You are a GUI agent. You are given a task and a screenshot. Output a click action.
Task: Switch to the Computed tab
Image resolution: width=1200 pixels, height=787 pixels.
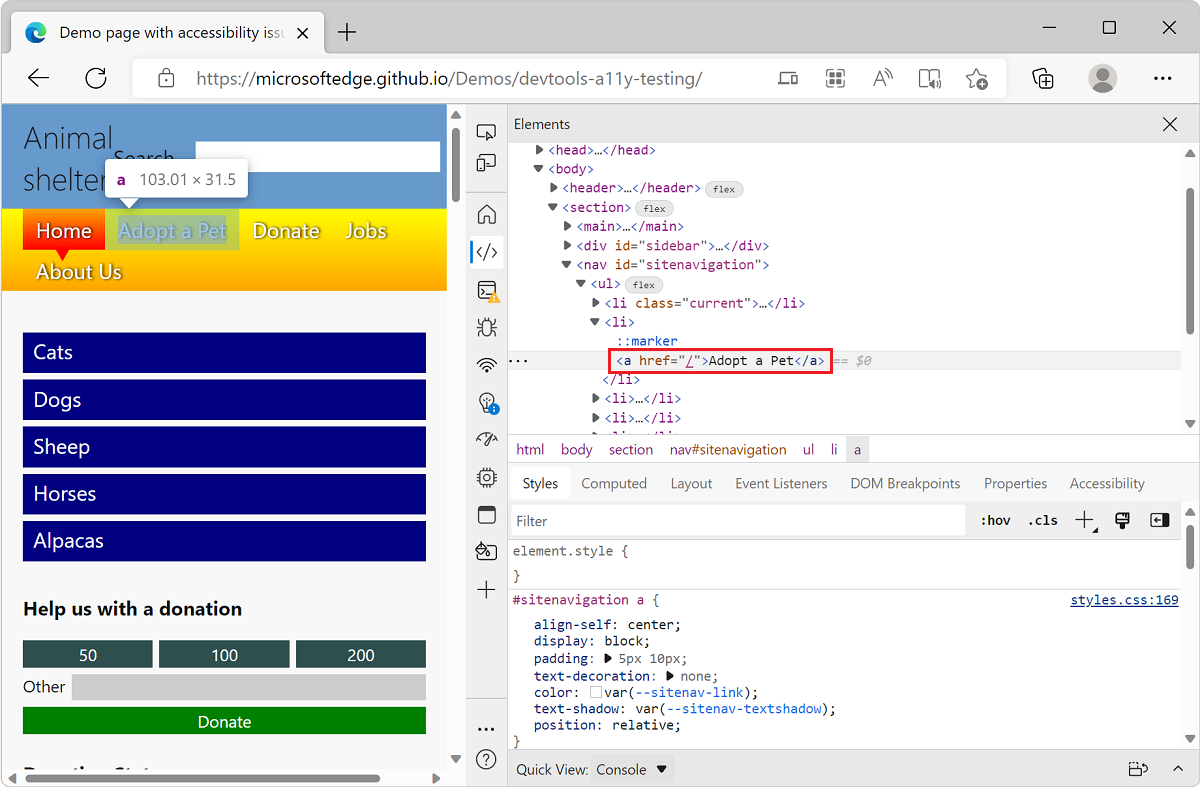[x=613, y=483]
